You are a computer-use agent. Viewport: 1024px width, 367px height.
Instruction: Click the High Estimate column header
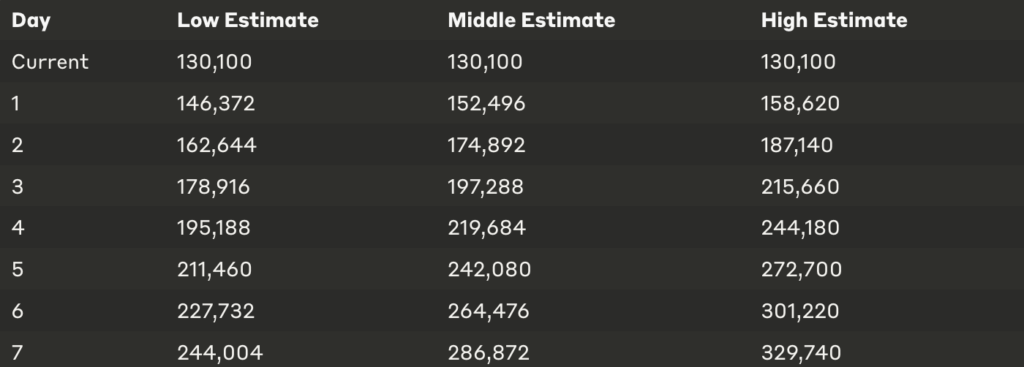pyautogui.click(x=834, y=20)
